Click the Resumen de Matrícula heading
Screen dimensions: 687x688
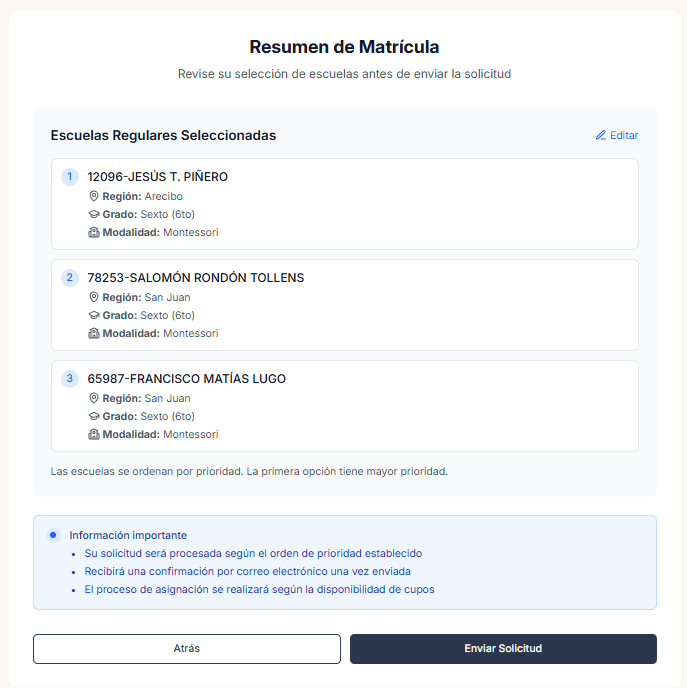tap(344, 47)
